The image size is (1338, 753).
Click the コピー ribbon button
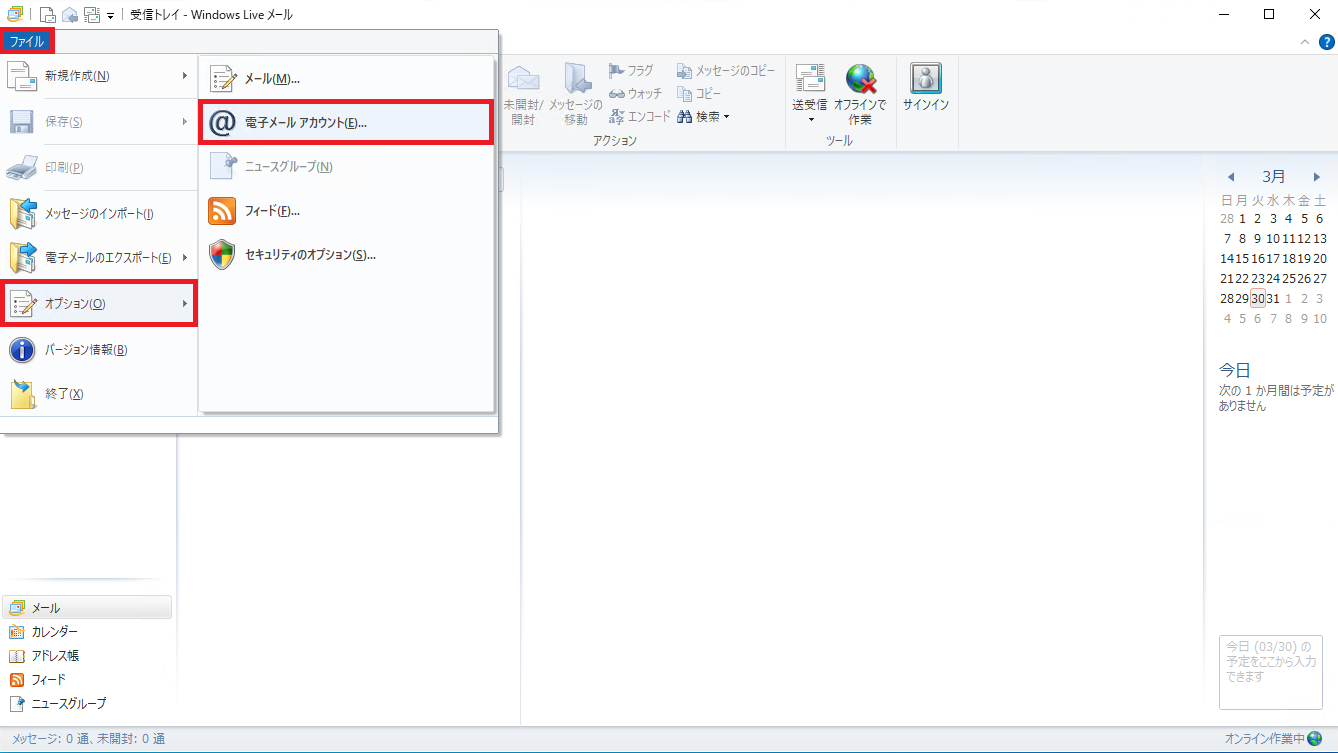click(x=699, y=93)
